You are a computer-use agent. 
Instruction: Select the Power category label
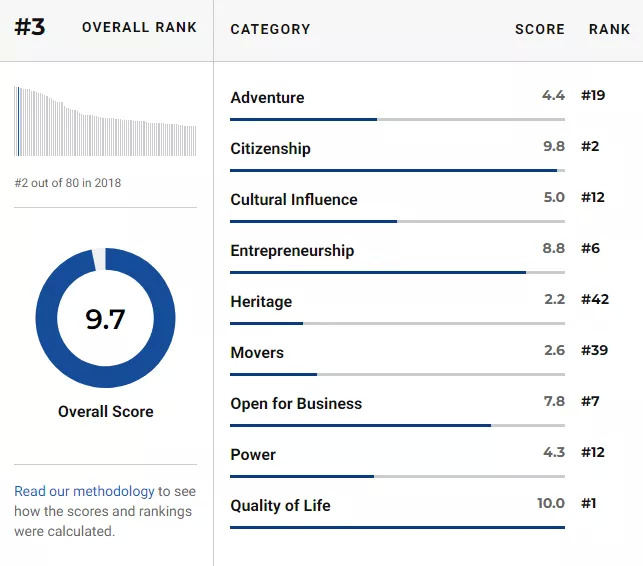point(253,454)
